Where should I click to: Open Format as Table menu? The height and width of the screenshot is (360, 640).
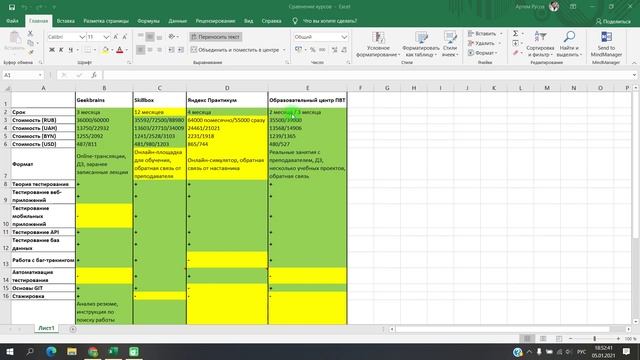tap(420, 44)
